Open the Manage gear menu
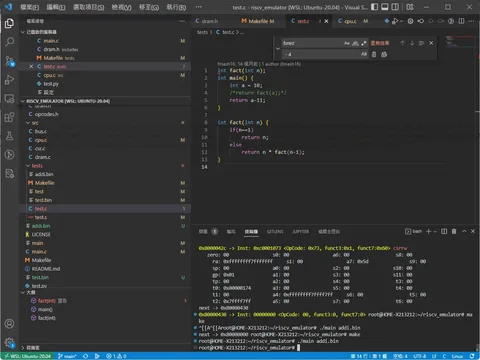Viewport: 480px width, 360px height. click(9, 342)
